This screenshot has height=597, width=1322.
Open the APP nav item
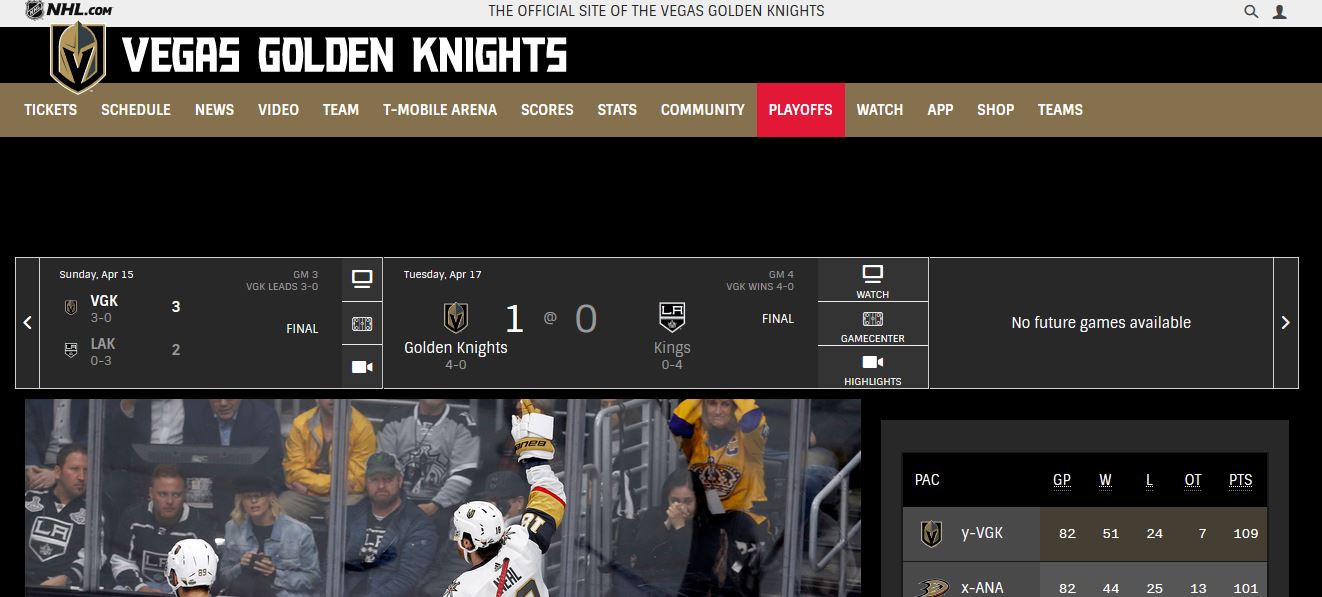940,110
